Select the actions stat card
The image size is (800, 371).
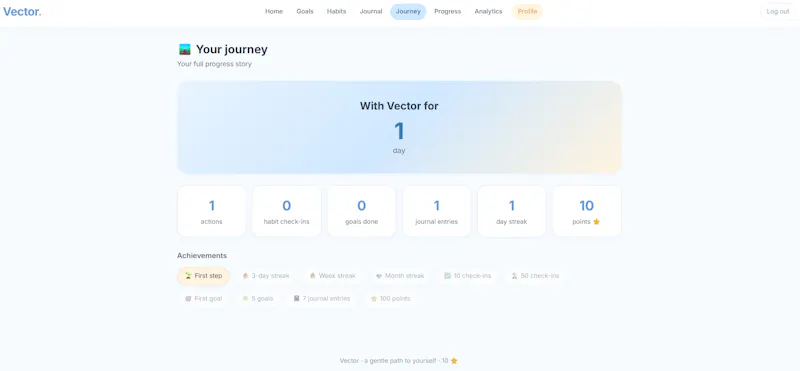(212, 211)
